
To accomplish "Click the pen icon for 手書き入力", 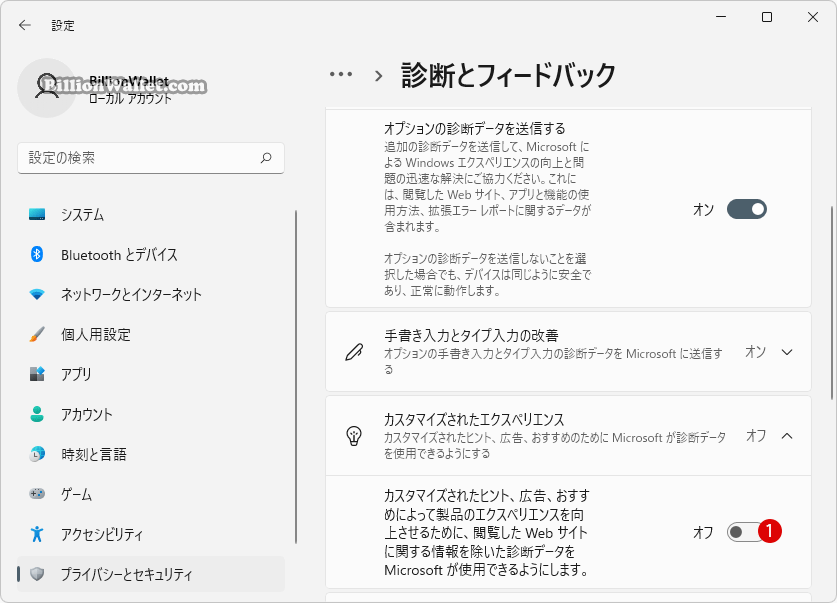I will click(354, 352).
